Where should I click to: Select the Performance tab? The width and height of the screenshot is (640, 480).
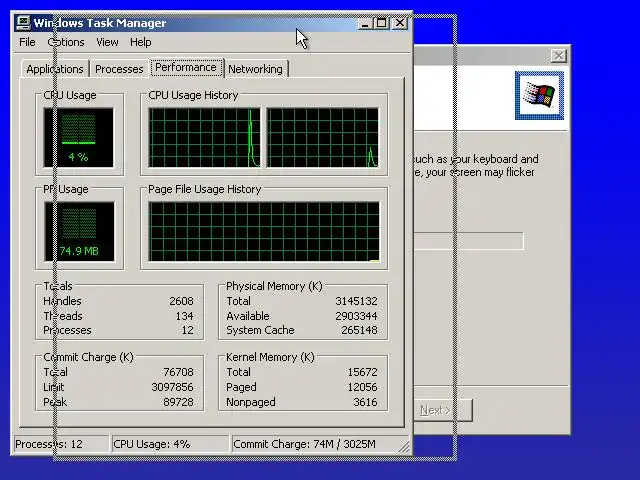tap(186, 67)
